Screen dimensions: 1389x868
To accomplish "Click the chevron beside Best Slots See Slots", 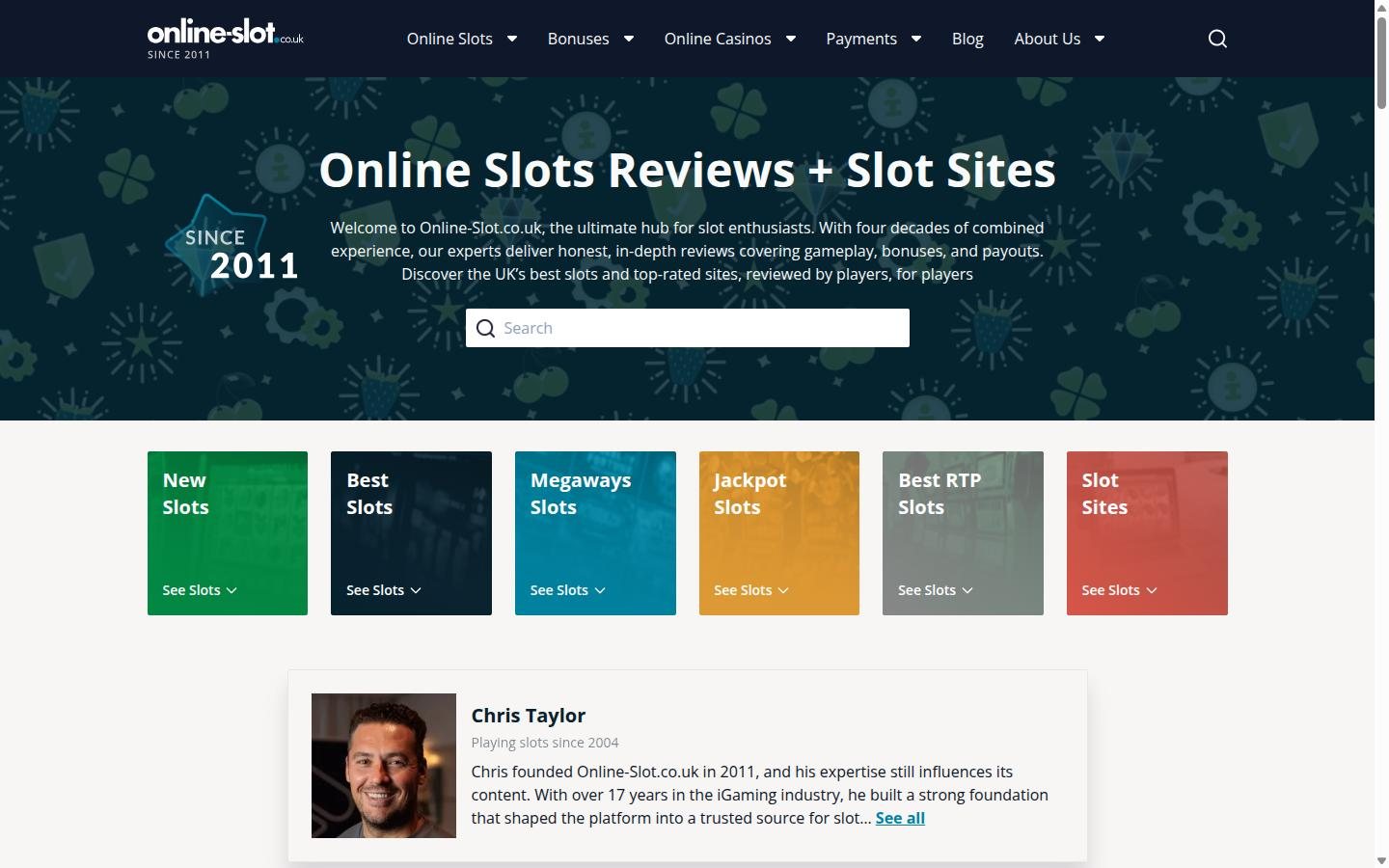I will [x=416, y=590].
